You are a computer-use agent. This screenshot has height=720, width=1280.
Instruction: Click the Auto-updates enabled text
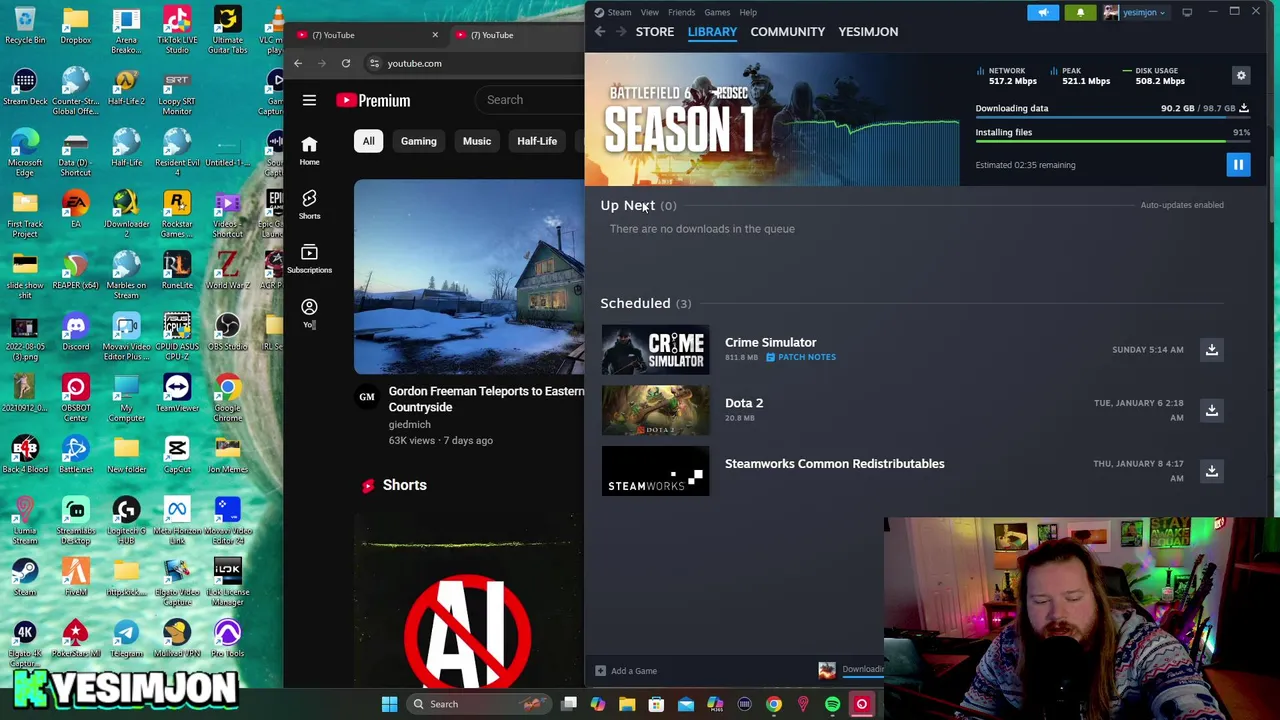(1182, 205)
